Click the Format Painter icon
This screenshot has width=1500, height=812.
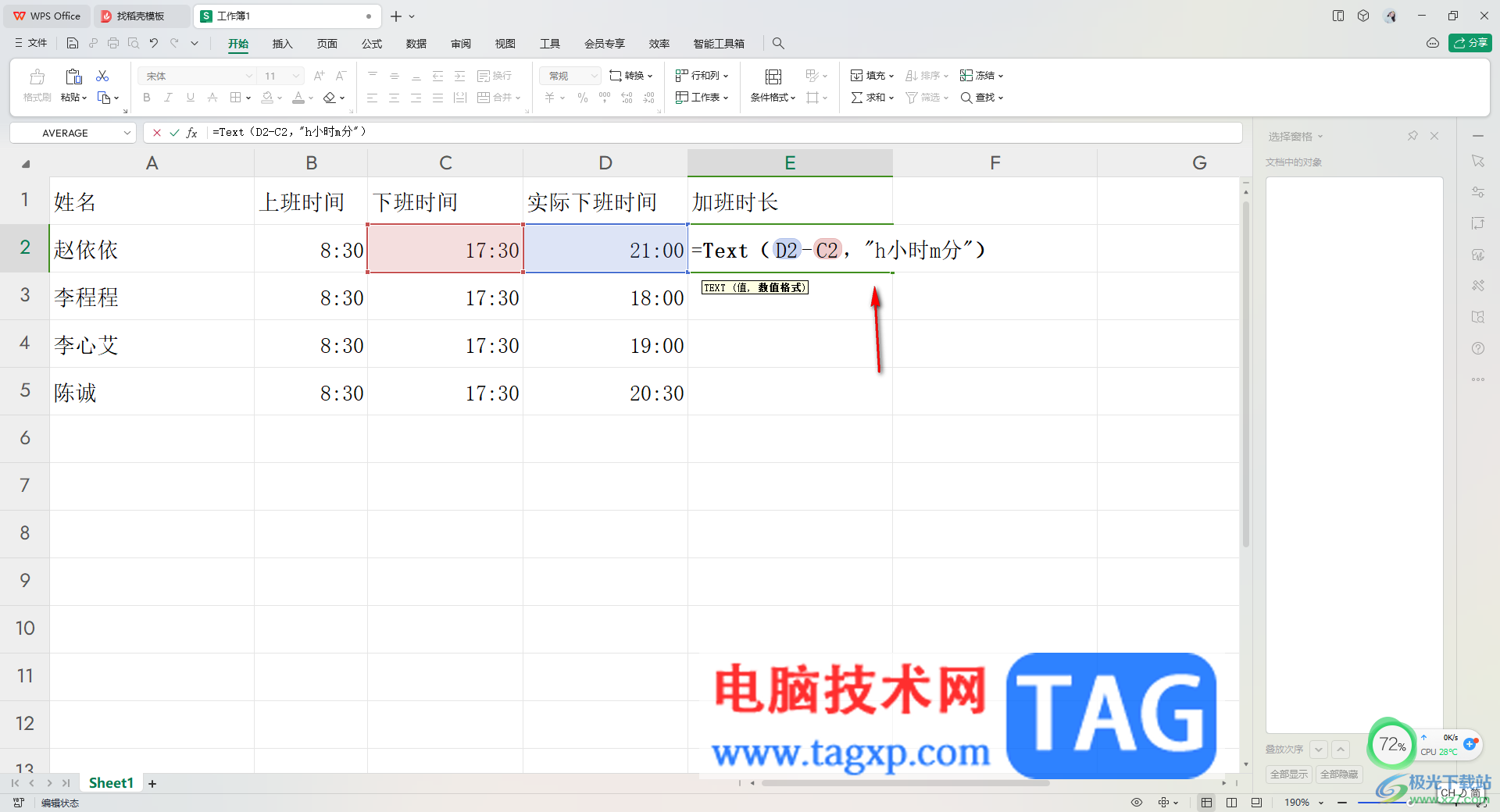[x=37, y=77]
